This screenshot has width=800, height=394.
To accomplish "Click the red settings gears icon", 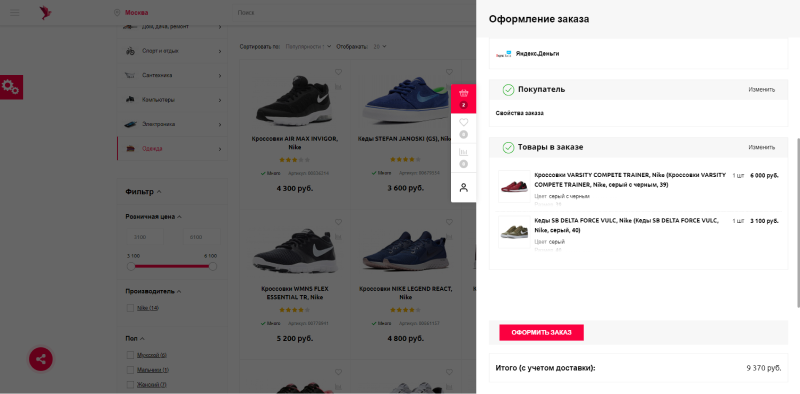I will [x=11, y=87].
